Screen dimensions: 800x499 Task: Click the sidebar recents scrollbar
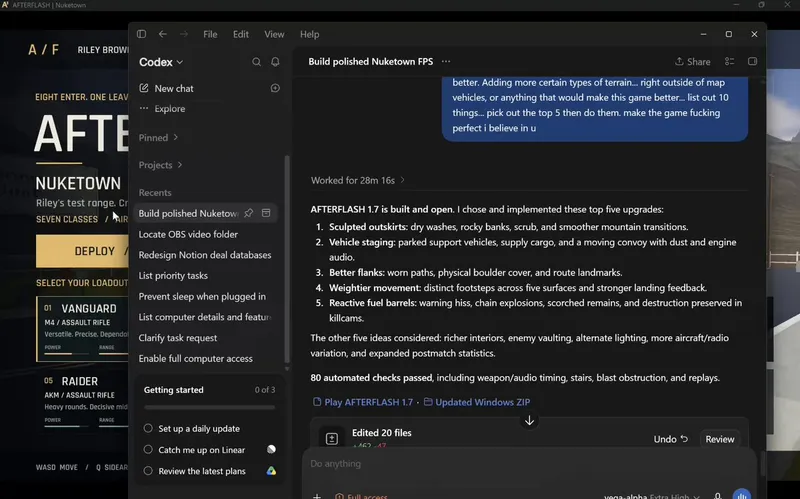click(x=287, y=259)
